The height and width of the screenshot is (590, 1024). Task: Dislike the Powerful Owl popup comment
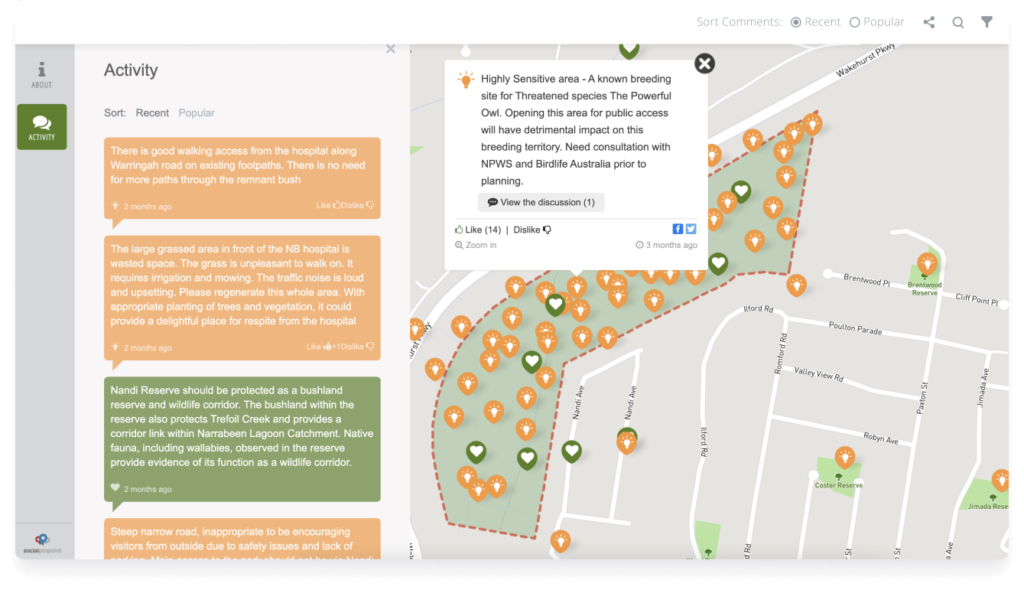(532, 229)
